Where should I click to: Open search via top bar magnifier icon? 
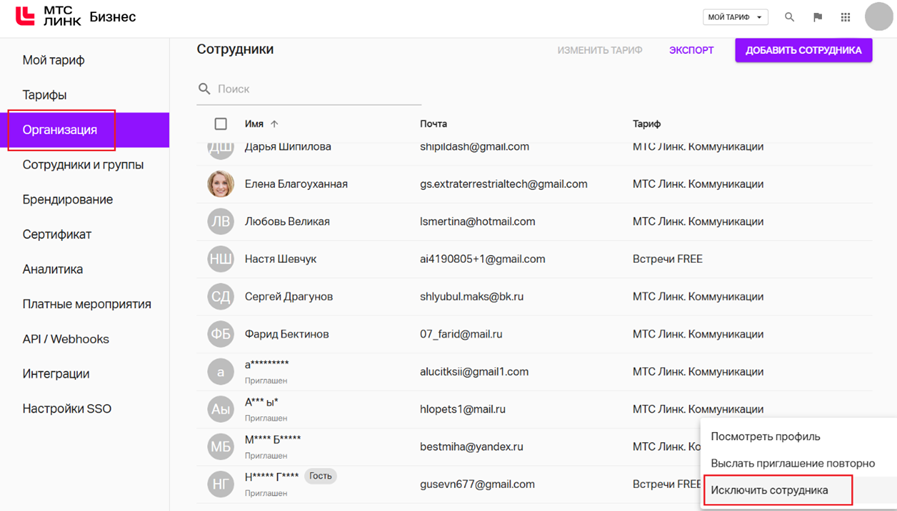click(x=789, y=17)
